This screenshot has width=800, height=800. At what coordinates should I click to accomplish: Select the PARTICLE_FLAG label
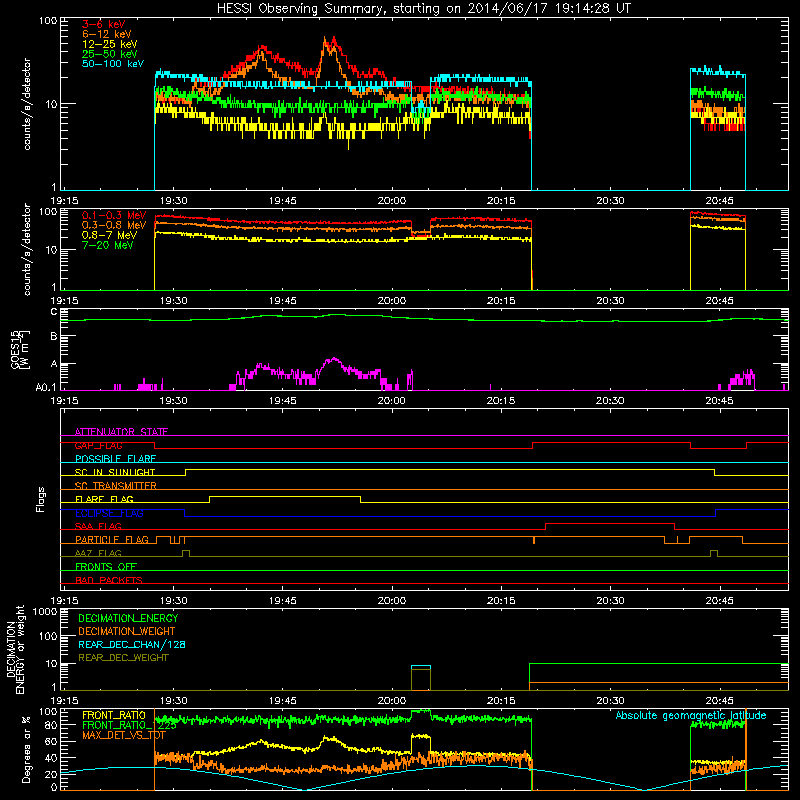(112, 539)
